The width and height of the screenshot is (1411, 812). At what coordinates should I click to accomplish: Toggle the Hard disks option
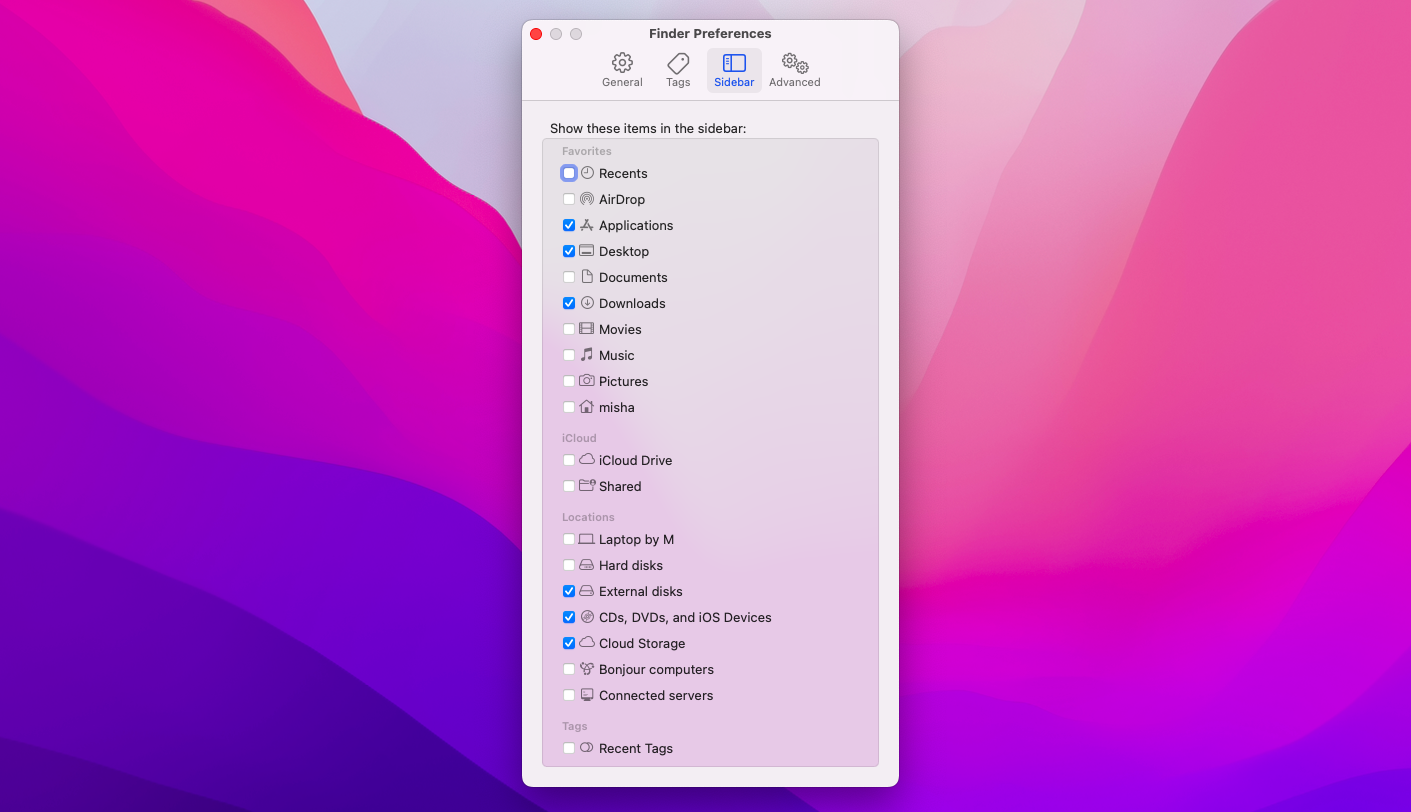point(569,565)
